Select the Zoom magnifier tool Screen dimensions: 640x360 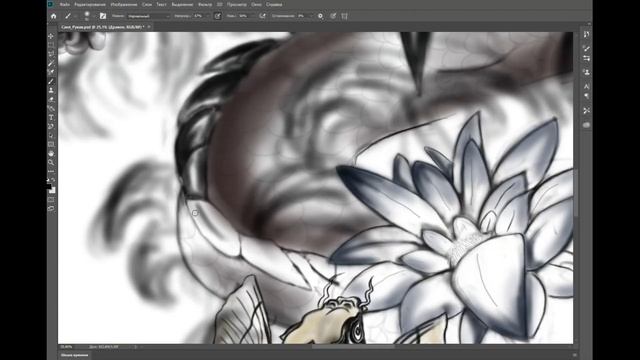[x=51, y=162]
